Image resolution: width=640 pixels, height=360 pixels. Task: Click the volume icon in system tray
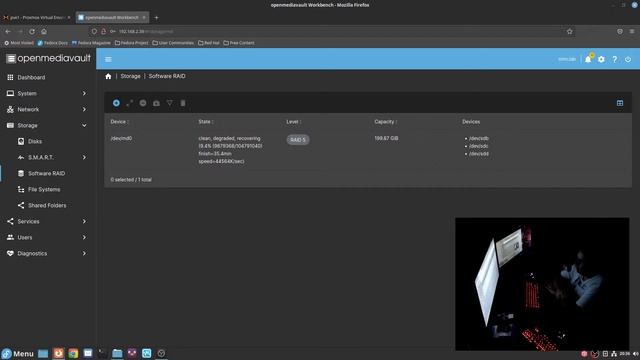(x=635, y=354)
